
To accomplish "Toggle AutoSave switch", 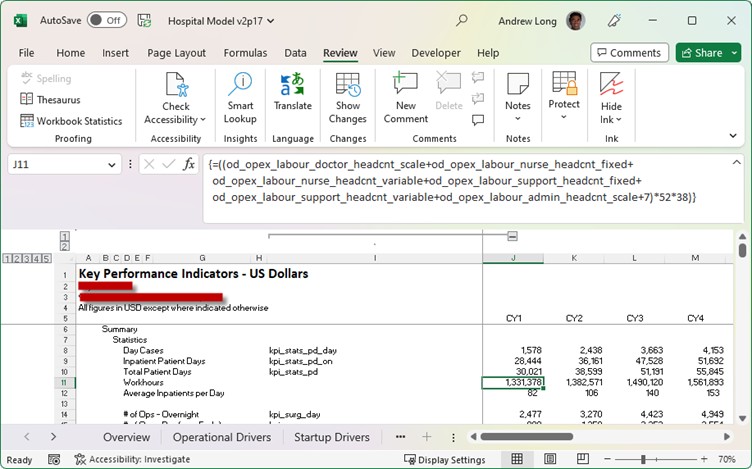I will (x=107, y=20).
